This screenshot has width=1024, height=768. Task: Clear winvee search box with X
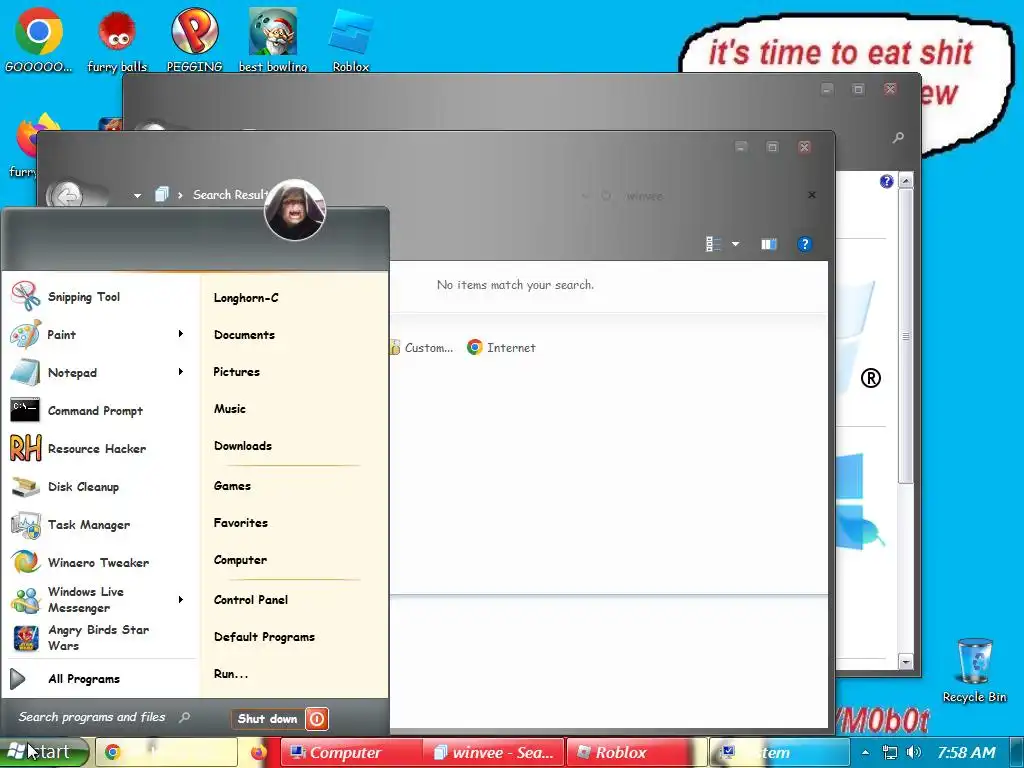(x=812, y=195)
